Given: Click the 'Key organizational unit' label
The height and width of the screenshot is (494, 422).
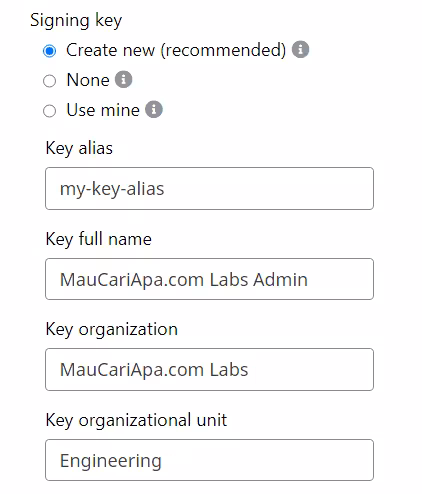Looking at the screenshot, I should [x=136, y=420].
